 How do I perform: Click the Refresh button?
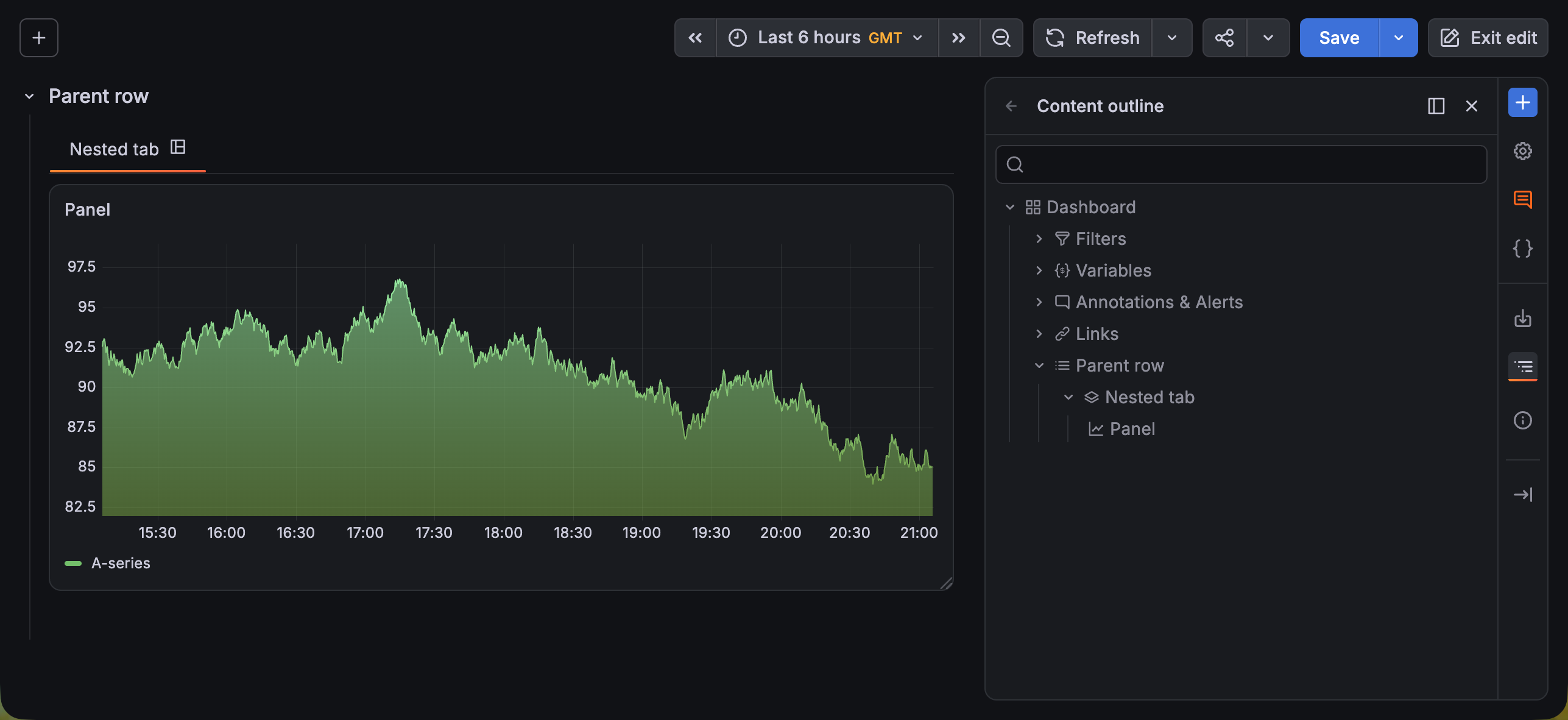point(1093,38)
